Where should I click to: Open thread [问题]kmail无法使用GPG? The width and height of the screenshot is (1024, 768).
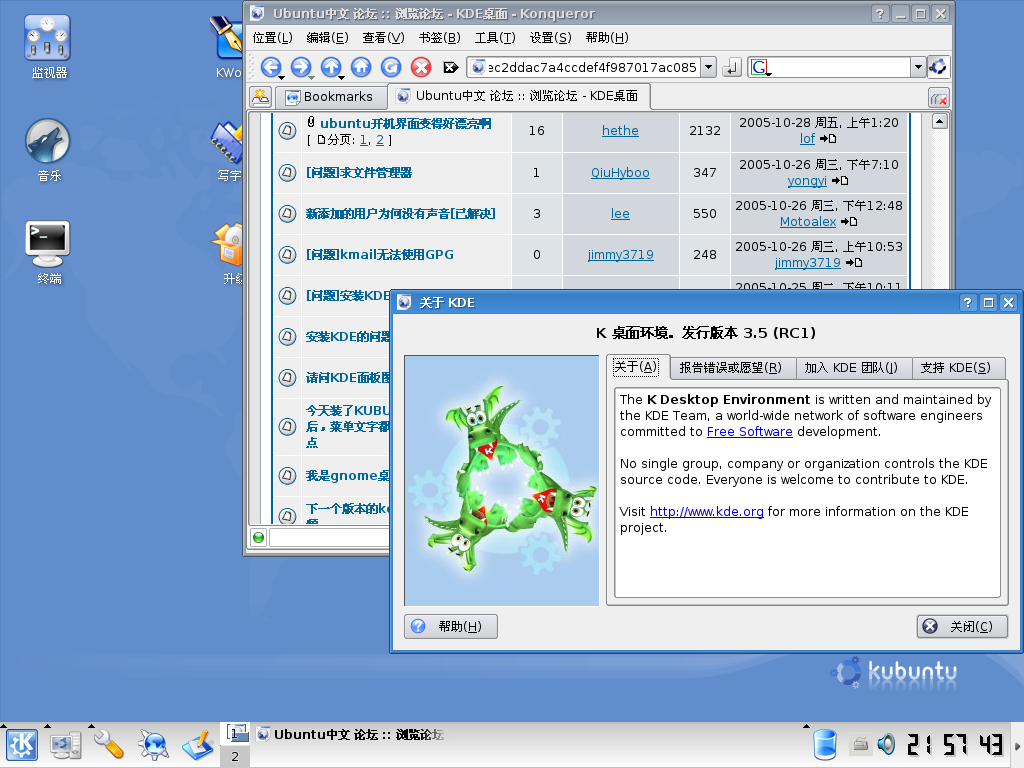[x=379, y=255]
